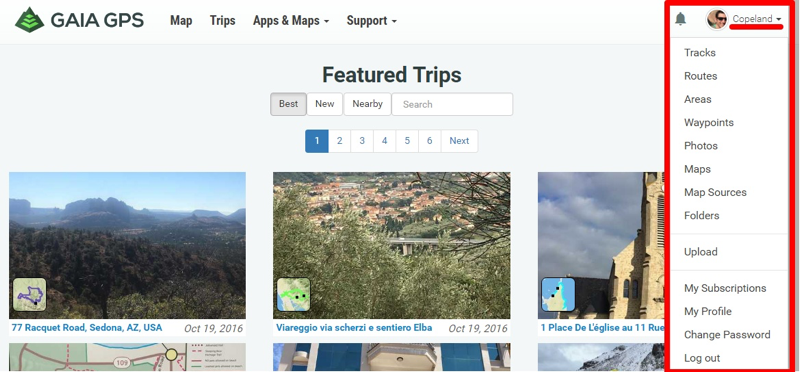Switch to the Nearby trips filter
The height and width of the screenshot is (372, 800).
pos(367,104)
